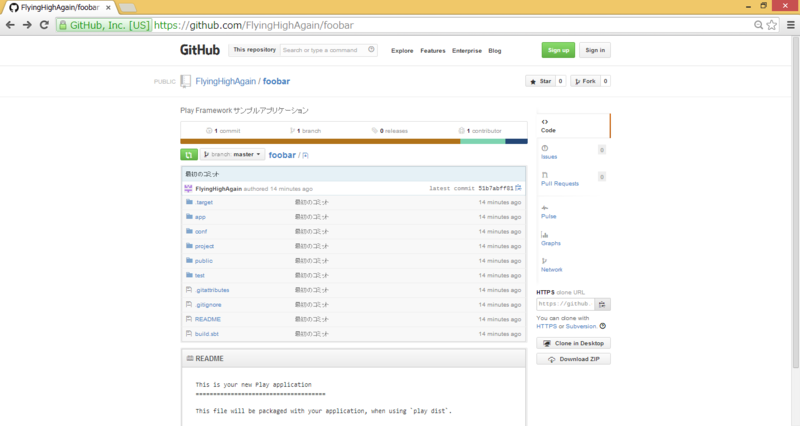This screenshot has height=426, width=800.
Task: Click the HTTPS clone link
Action: tap(546, 326)
